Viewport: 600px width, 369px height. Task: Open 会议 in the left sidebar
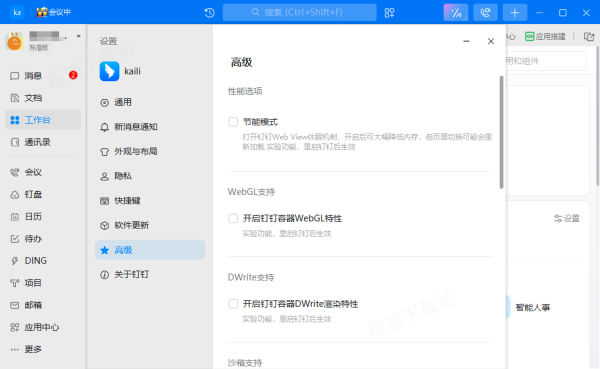coord(43,172)
